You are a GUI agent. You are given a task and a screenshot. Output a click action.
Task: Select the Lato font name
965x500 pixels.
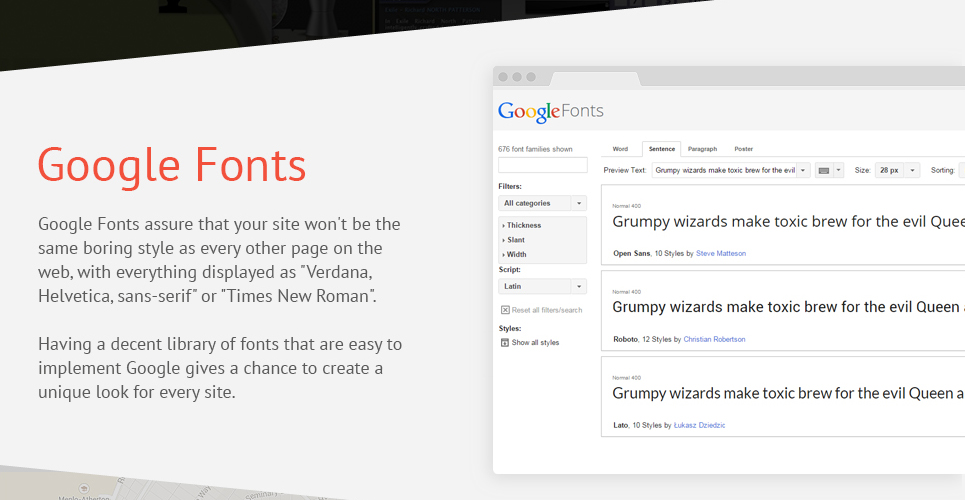point(620,425)
